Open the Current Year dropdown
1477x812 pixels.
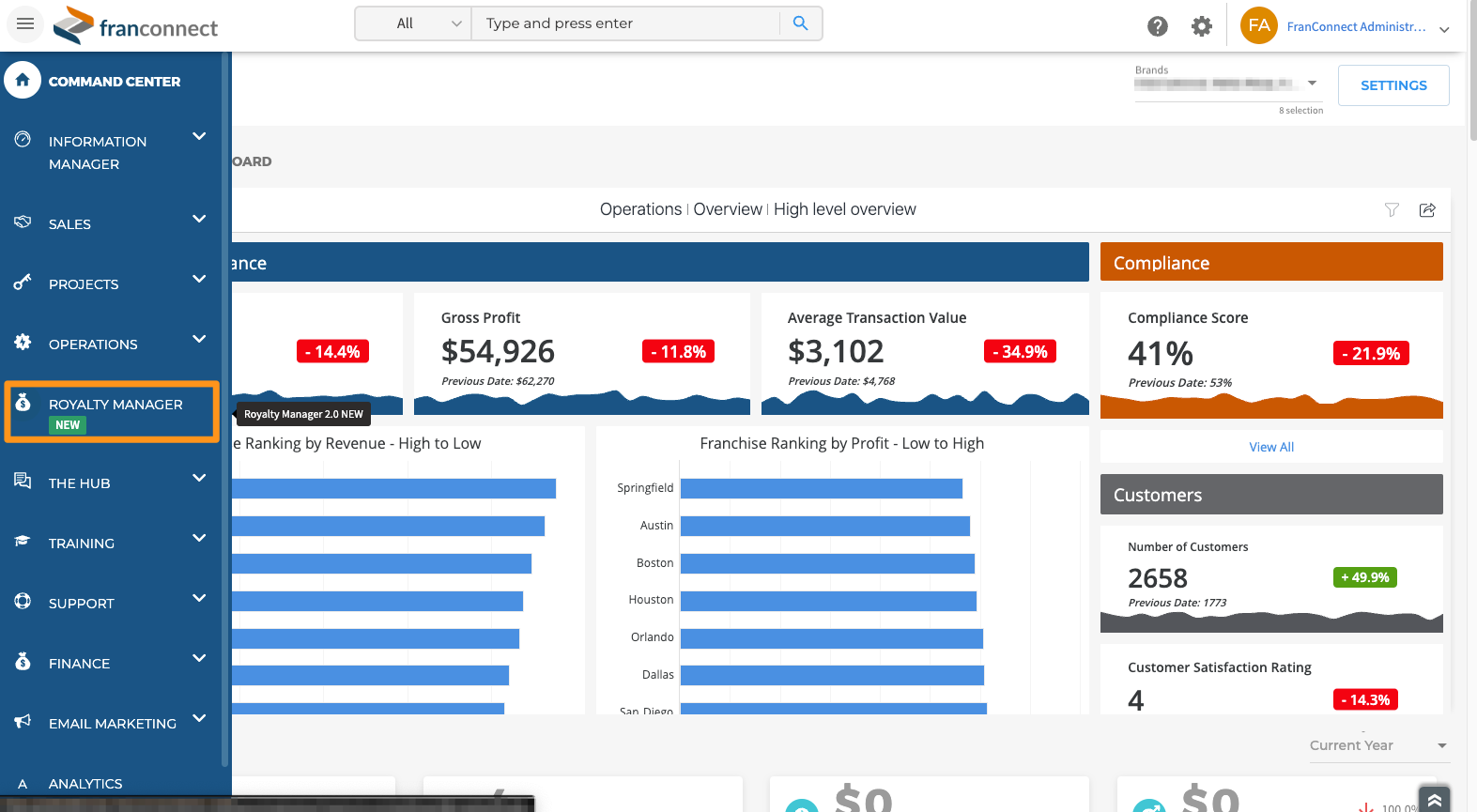pyautogui.click(x=1379, y=745)
